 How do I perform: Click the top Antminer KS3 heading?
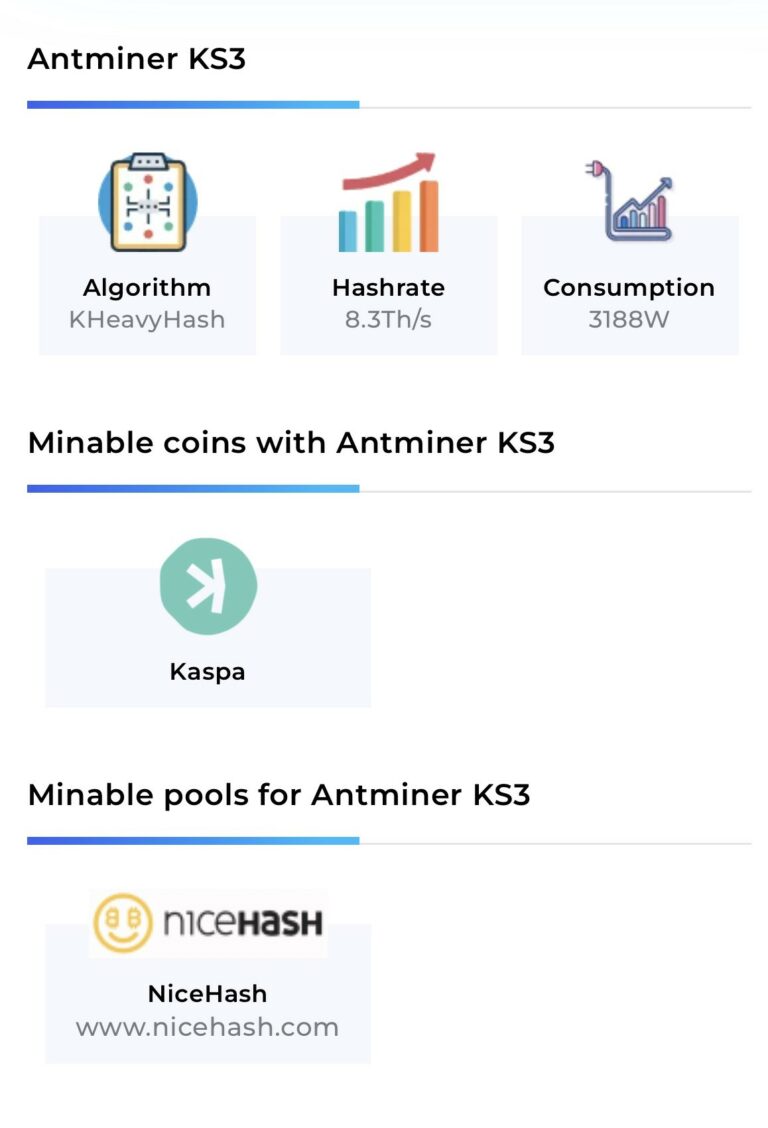pyautogui.click(x=137, y=59)
